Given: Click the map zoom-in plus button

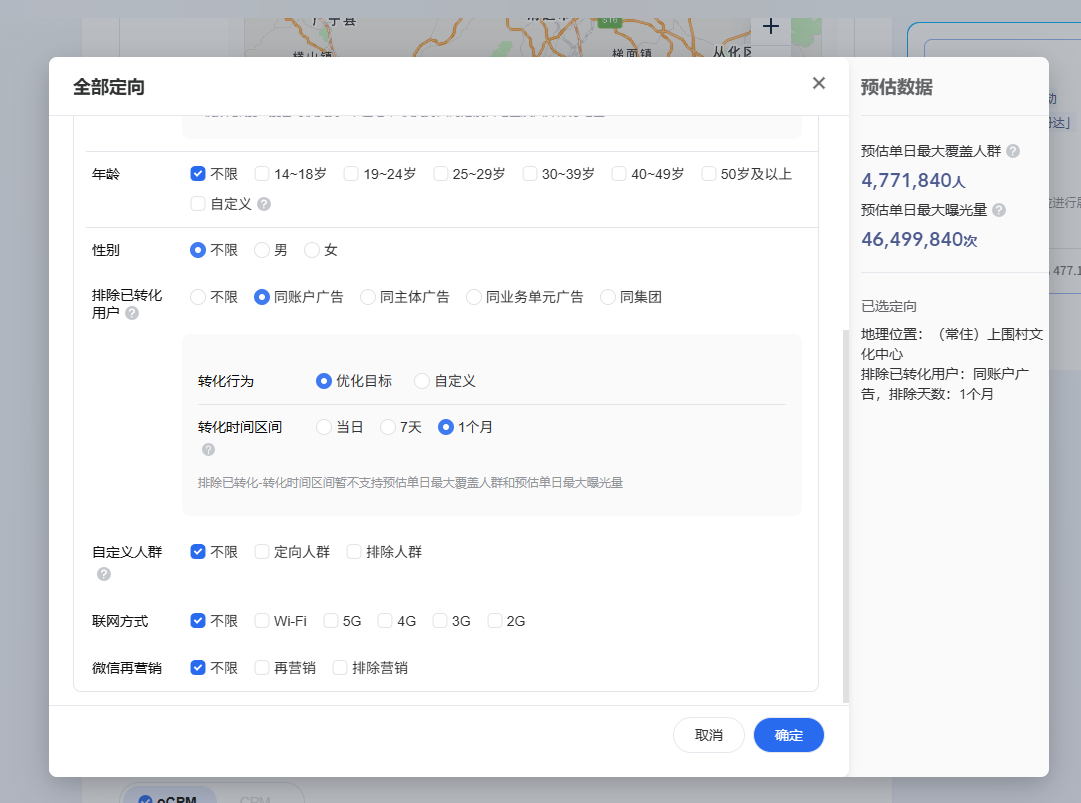Looking at the screenshot, I should [x=770, y=27].
